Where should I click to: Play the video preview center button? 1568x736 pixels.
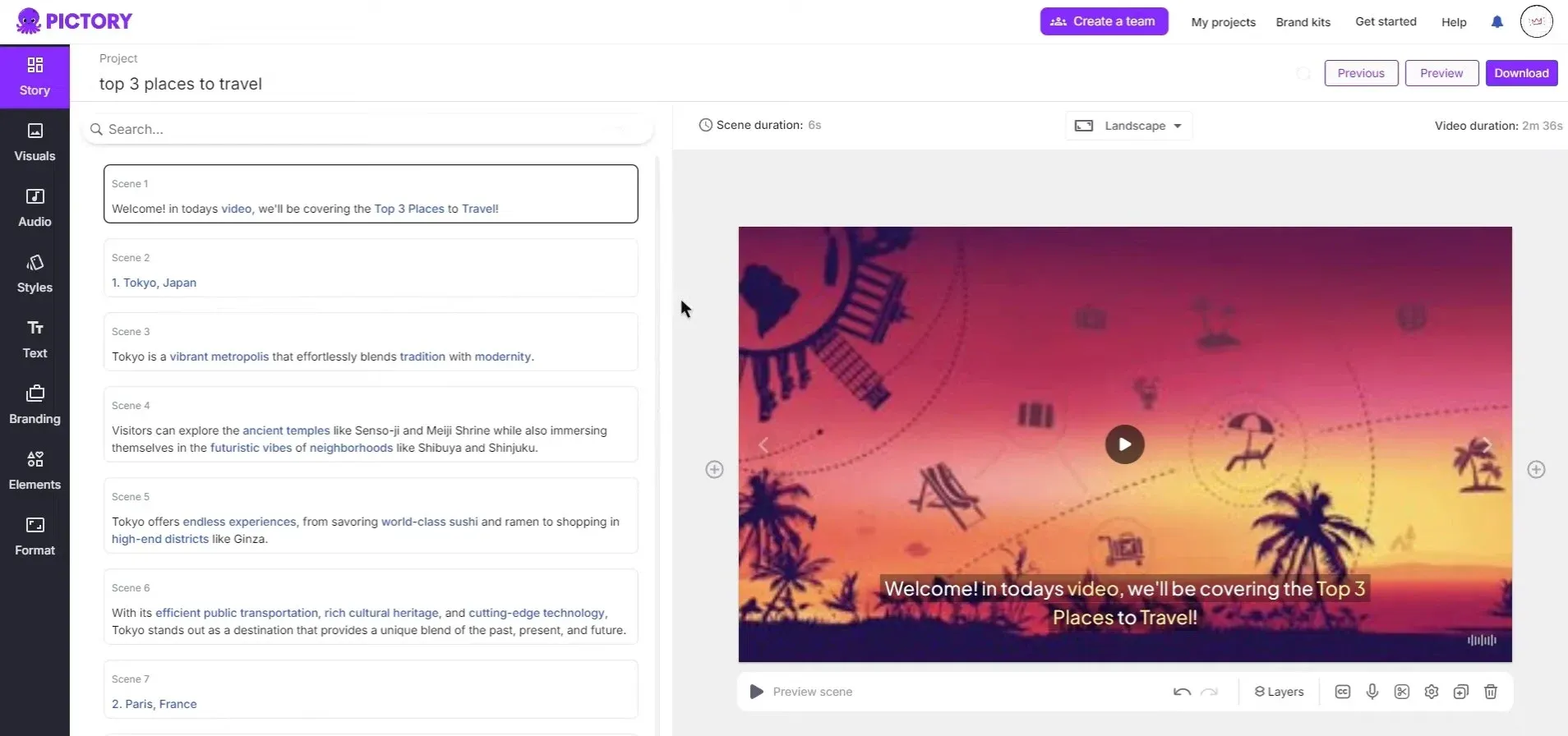(1124, 444)
